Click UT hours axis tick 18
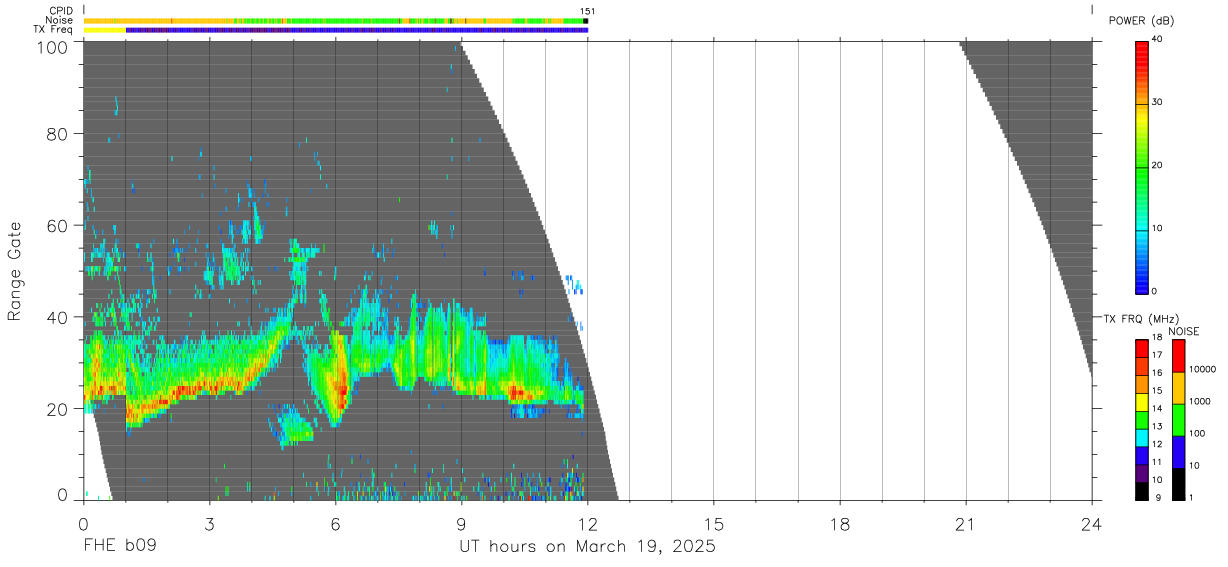The height and width of the screenshot is (567, 1228). [x=839, y=523]
